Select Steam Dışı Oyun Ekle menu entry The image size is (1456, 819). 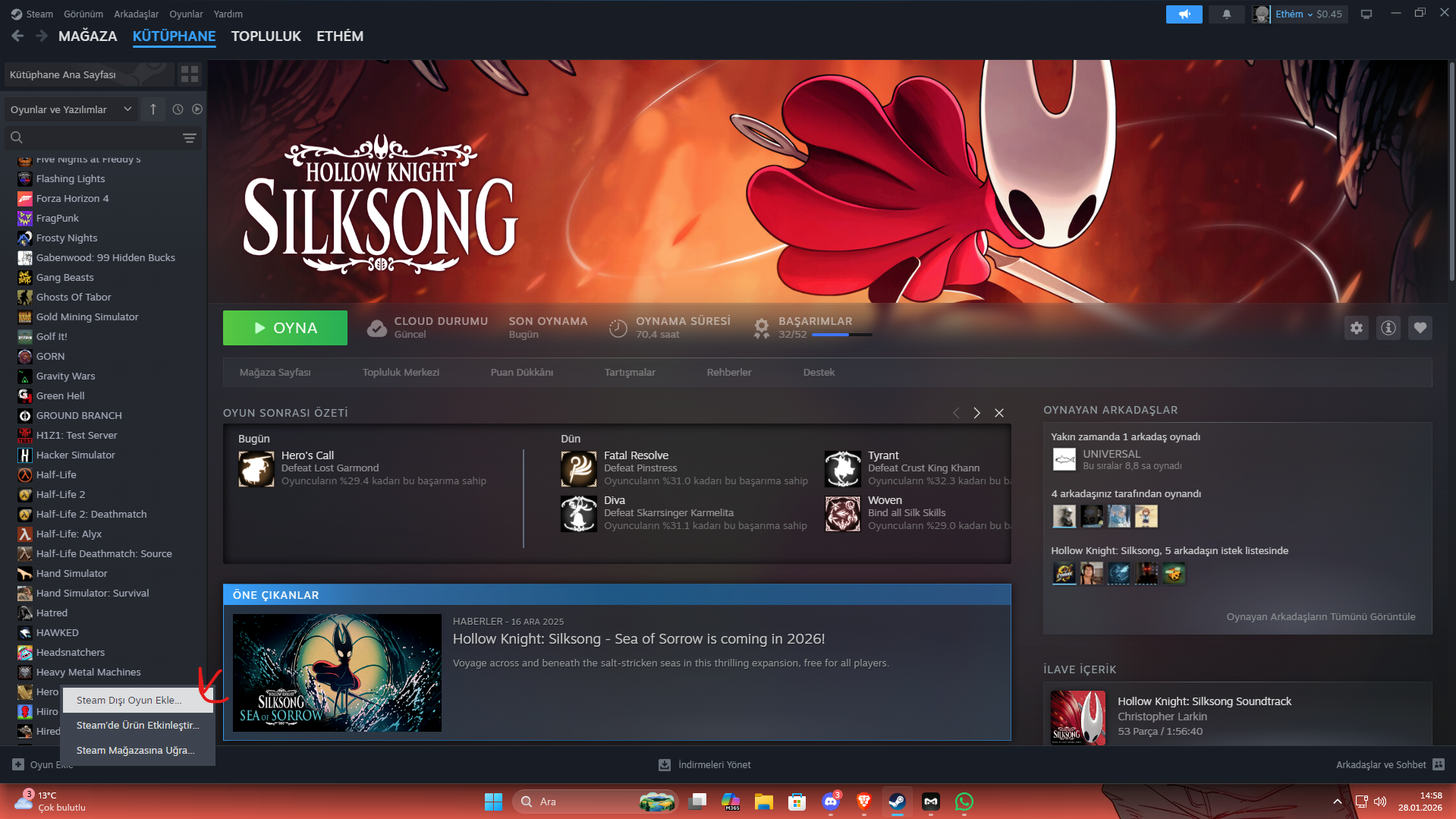tap(139, 701)
